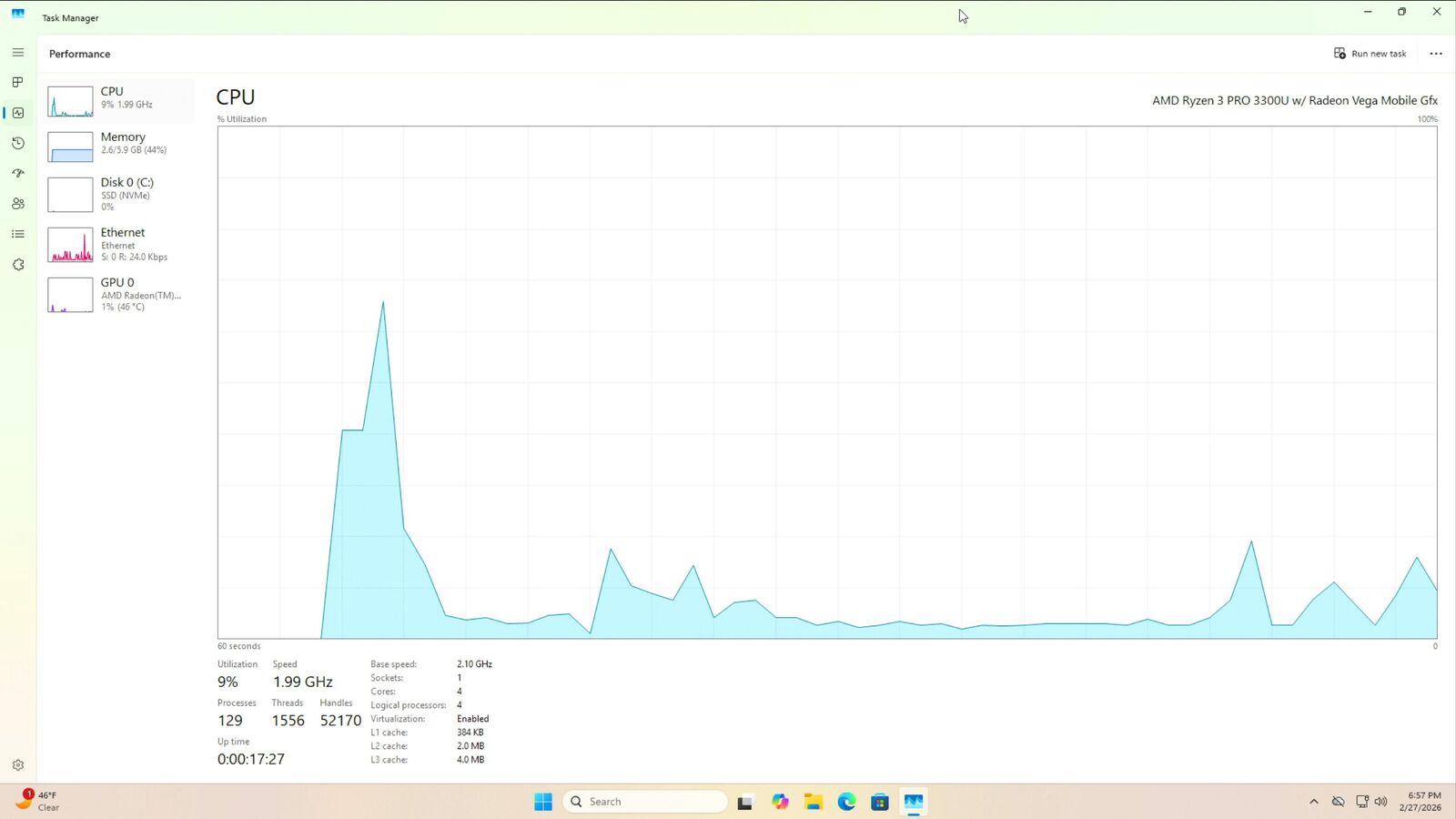Select Disk 0 (C:) in the list
1456x819 pixels.
point(119,194)
